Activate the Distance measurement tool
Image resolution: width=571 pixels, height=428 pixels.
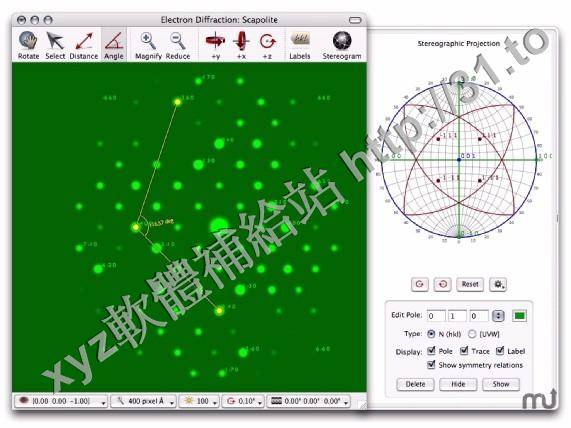[x=84, y=45]
